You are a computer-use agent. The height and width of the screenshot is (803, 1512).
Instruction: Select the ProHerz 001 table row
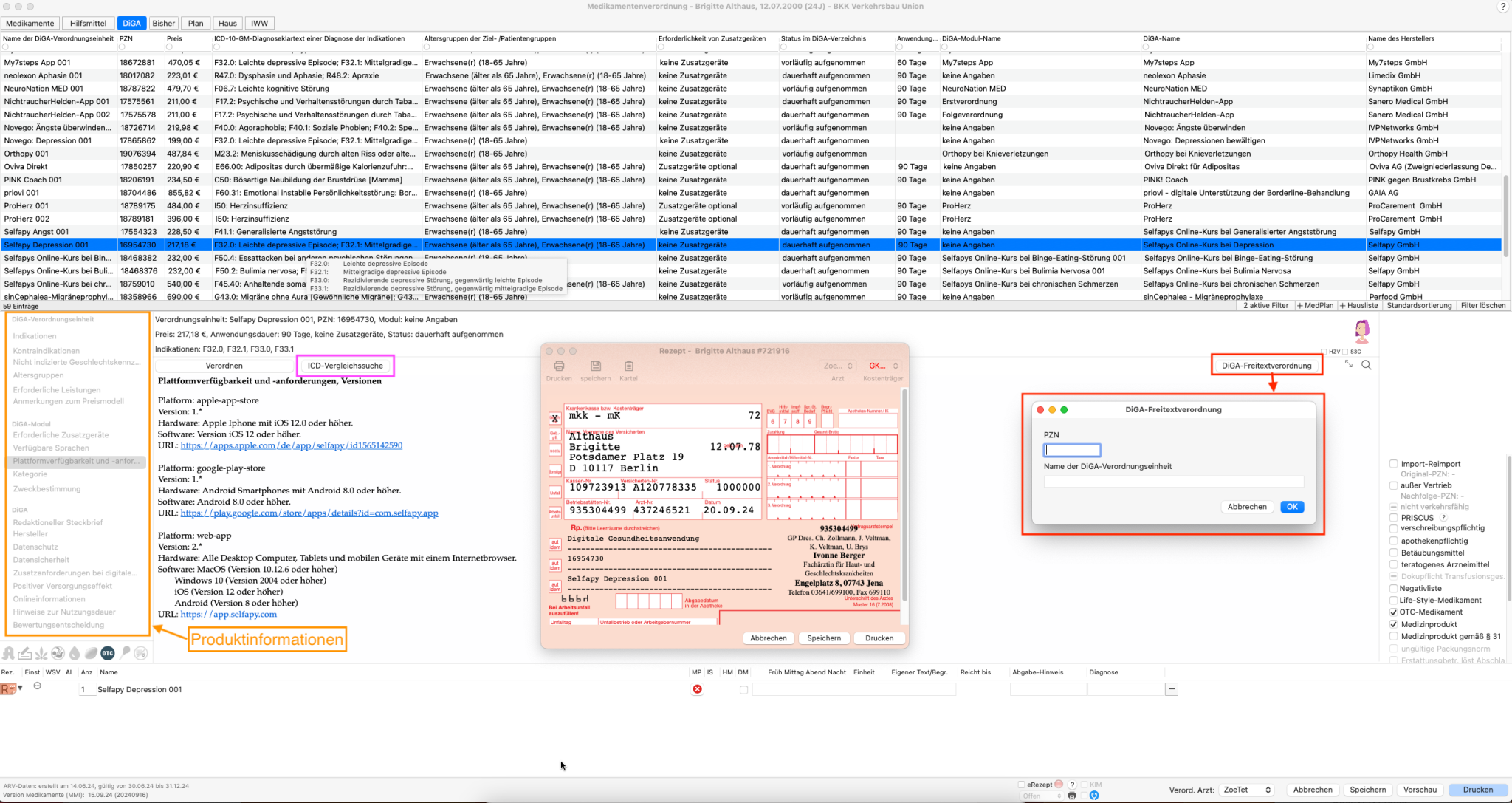(751, 206)
